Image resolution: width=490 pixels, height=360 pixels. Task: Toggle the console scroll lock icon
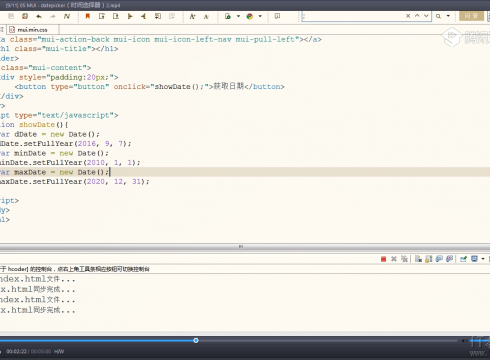coord(429,259)
